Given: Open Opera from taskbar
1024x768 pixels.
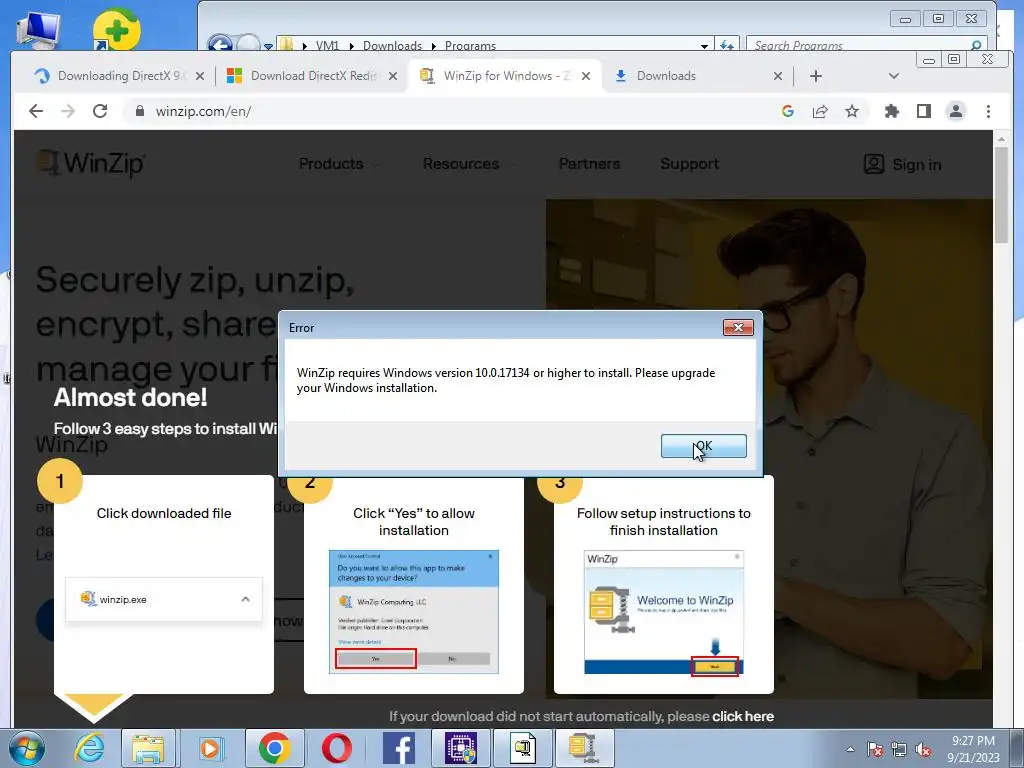Looking at the screenshot, I should [336, 748].
